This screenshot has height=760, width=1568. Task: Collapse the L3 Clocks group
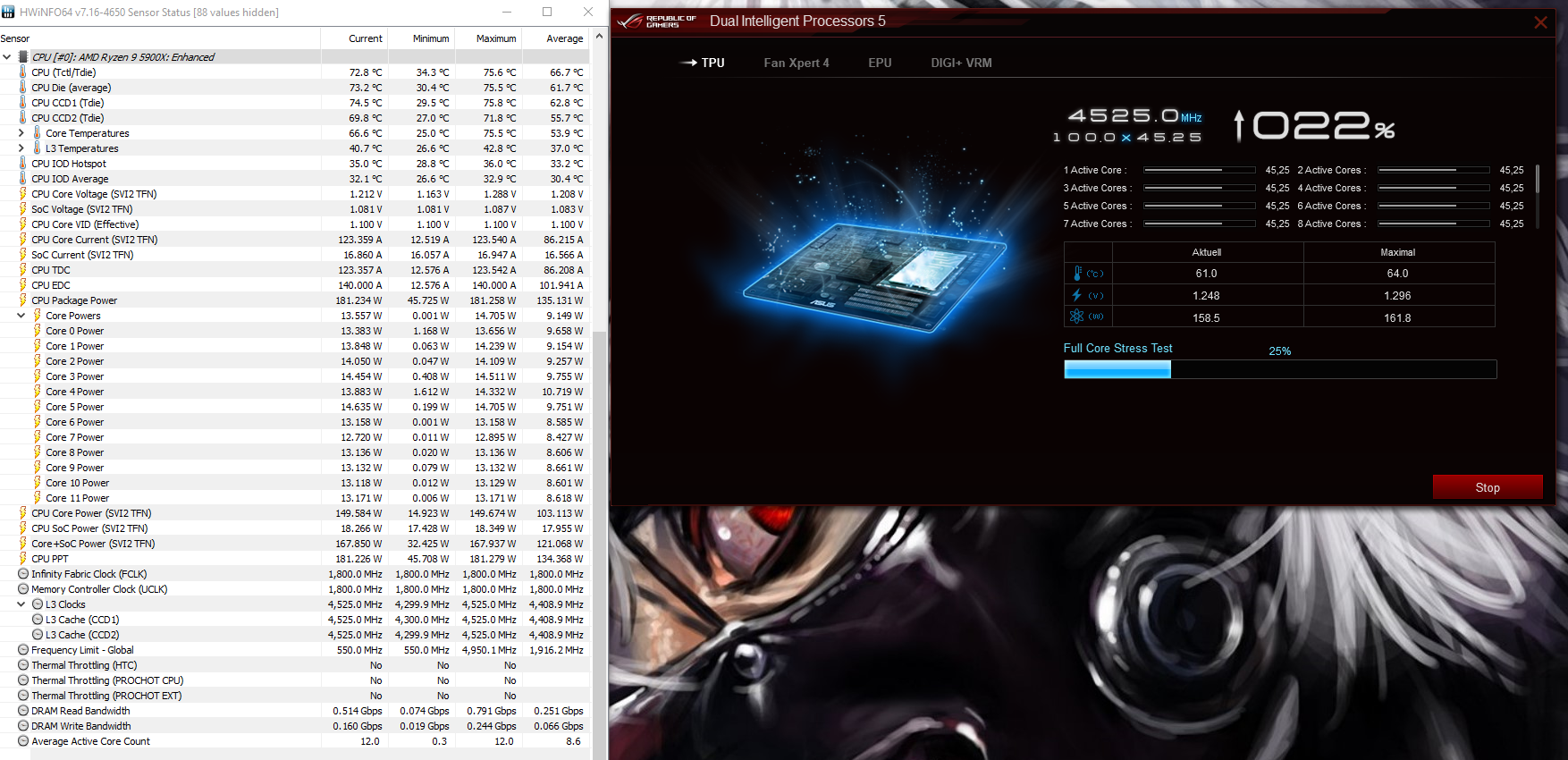(21, 604)
